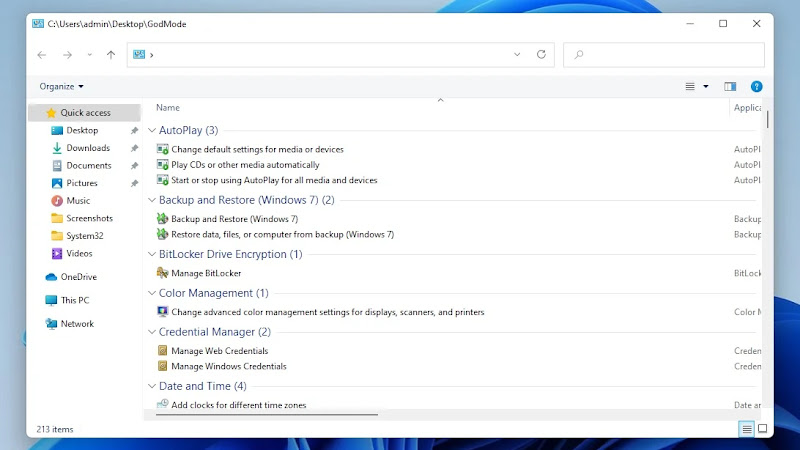Open Help with the question mark icon
The image size is (800, 450).
pyautogui.click(x=757, y=86)
